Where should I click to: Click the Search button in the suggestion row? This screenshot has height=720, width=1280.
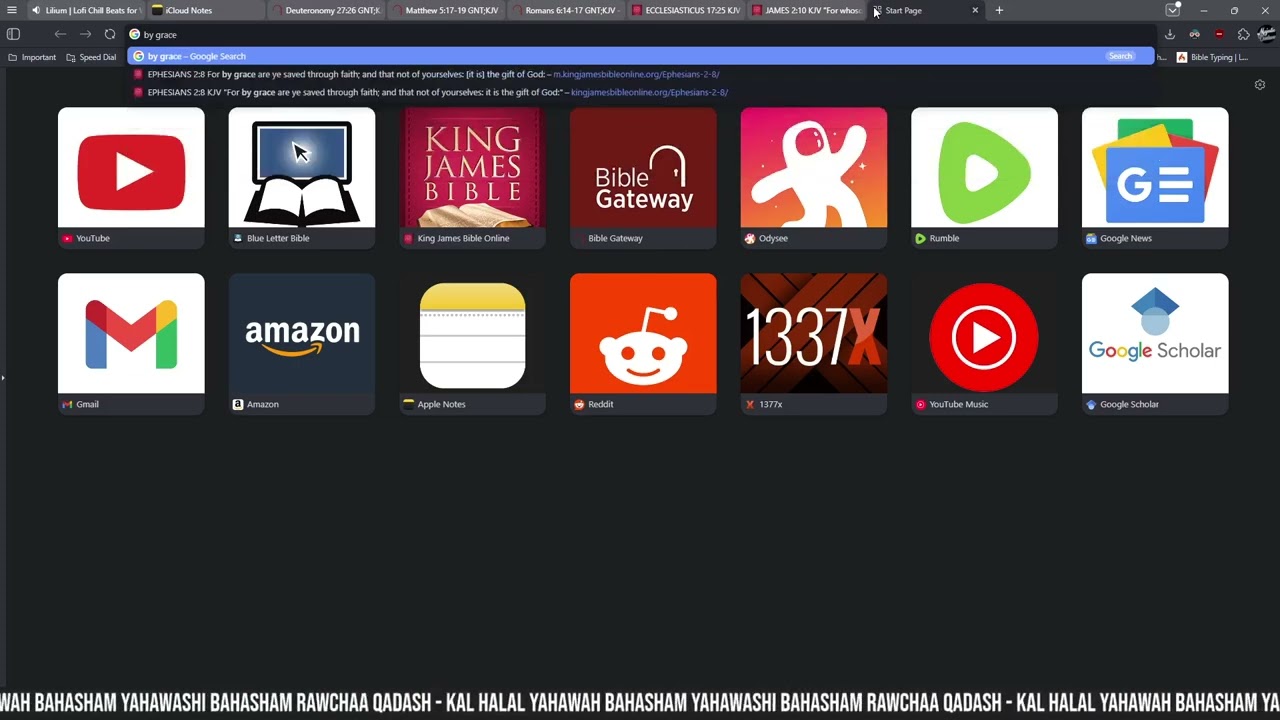pos(1120,56)
